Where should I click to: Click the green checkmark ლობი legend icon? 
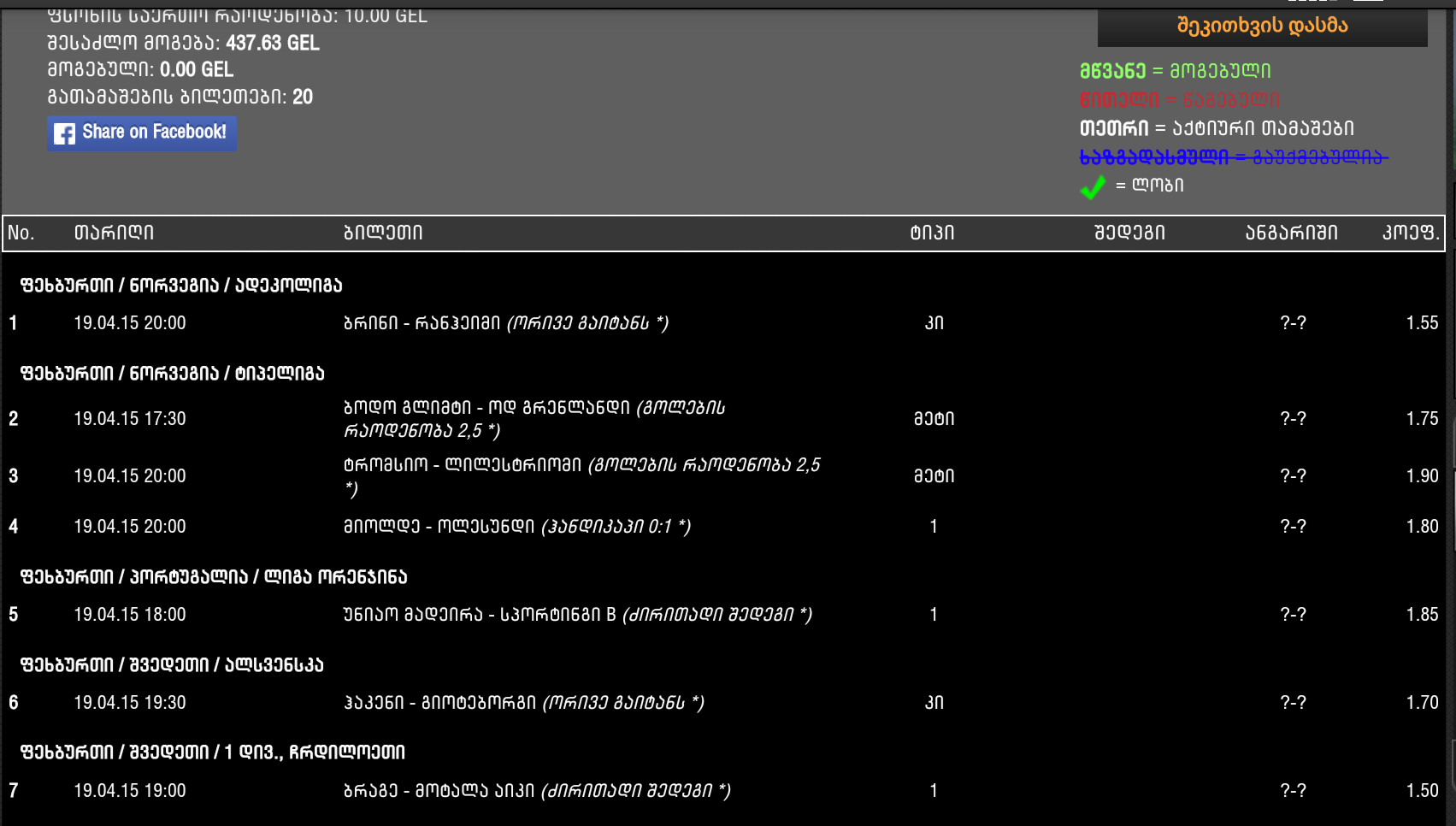click(1093, 185)
